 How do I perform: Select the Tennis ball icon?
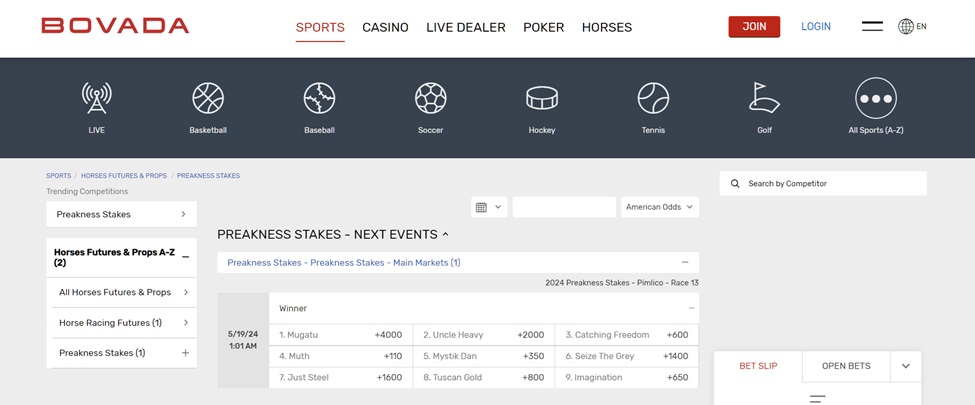[652, 98]
